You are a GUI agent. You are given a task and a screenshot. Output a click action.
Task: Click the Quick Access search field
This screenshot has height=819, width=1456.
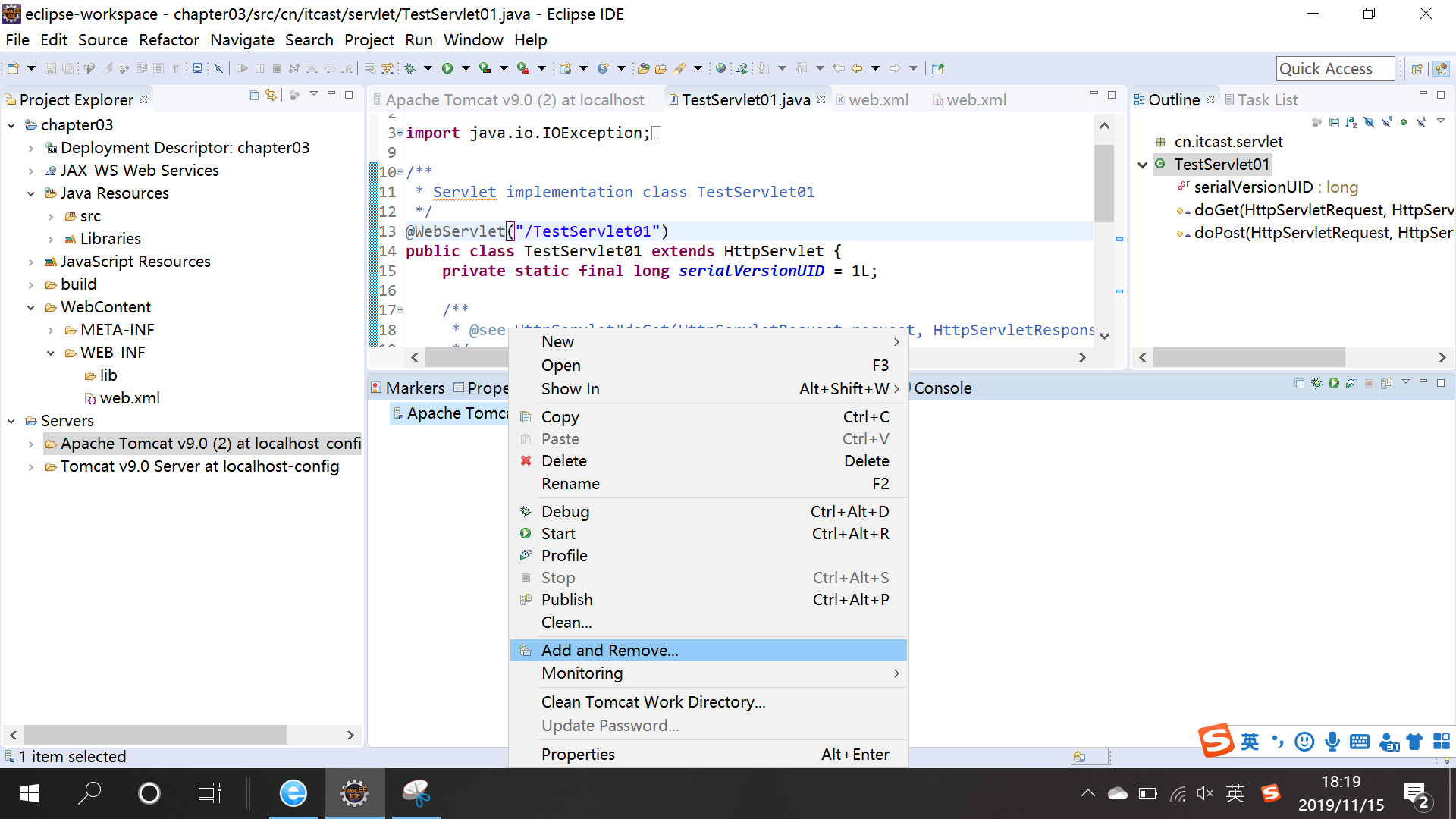coord(1335,69)
